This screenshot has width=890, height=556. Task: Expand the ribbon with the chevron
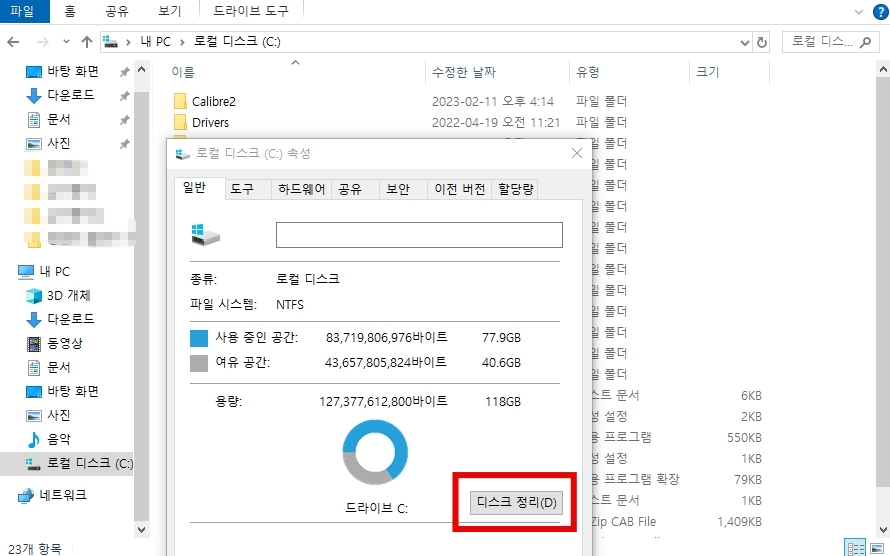pyautogui.click(x=859, y=12)
